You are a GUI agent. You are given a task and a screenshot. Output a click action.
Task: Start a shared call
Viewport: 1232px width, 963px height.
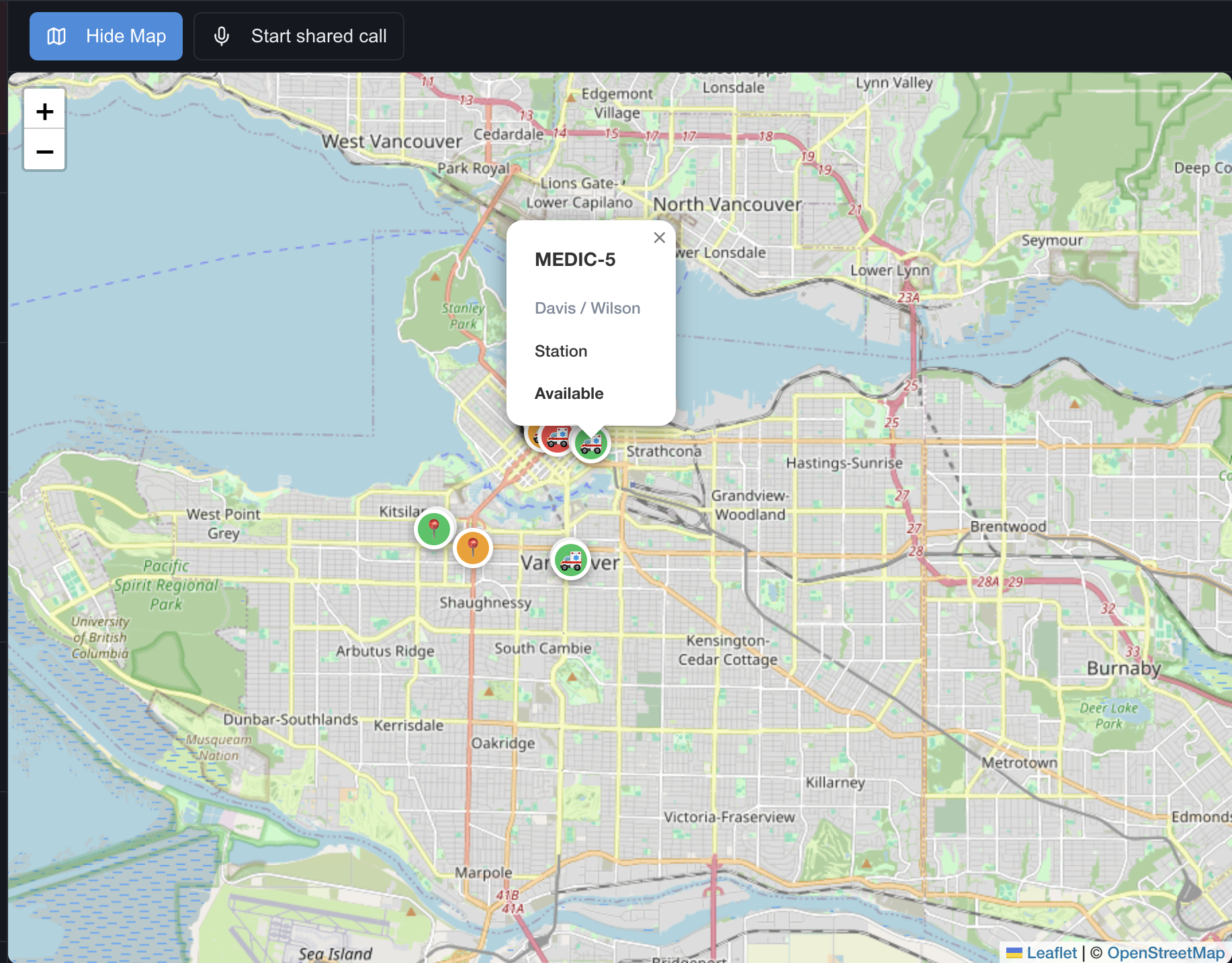click(x=299, y=36)
